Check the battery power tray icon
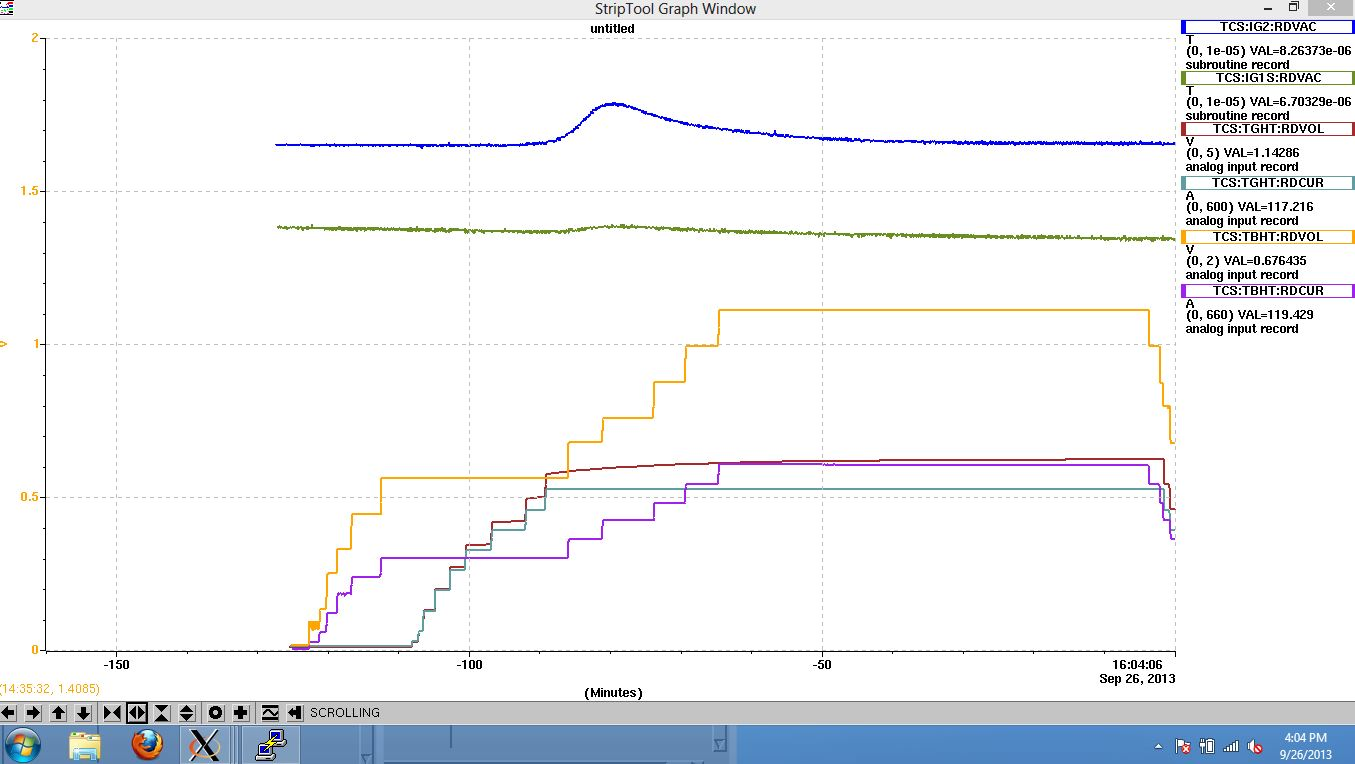Screen dimensions: 1355x764 point(1206,746)
